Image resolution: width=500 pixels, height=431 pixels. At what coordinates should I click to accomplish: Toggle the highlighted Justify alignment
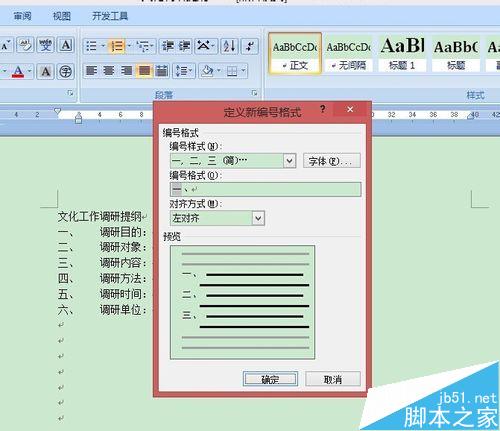tap(144, 71)
